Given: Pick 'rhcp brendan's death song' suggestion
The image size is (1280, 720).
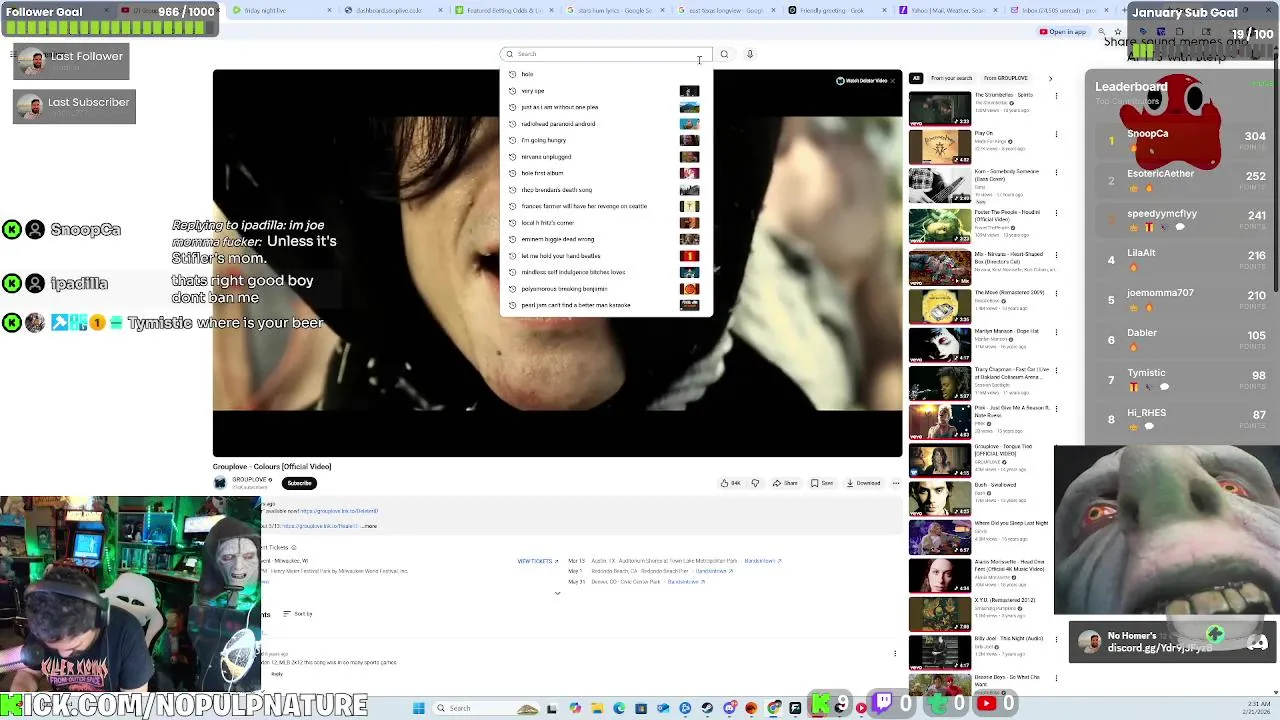Looking at the screenshot, I should pyautogui.click(x=605, y=190).
